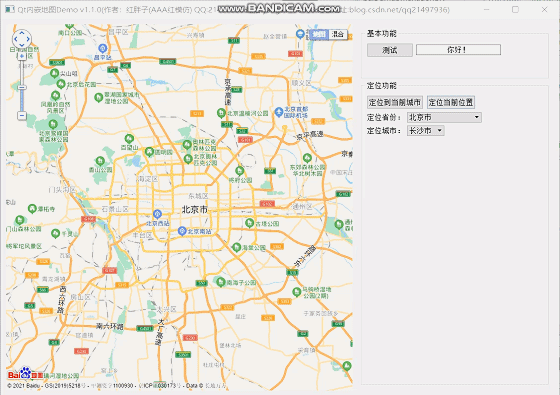Viewport: 560px width, 395px height.
Task: Click the 昌平站 station marker
Action: click(102, 48)
